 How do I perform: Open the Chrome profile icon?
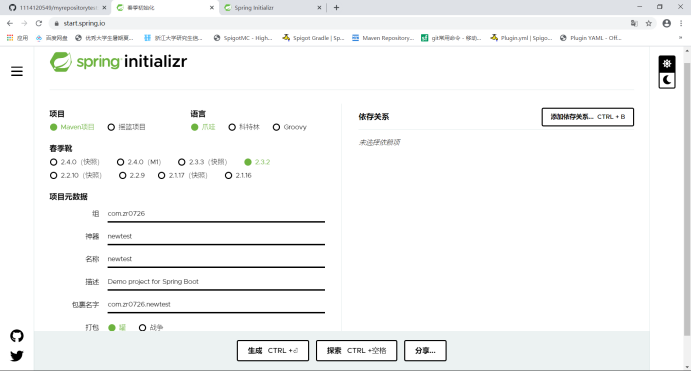click(x=666, y=23)
